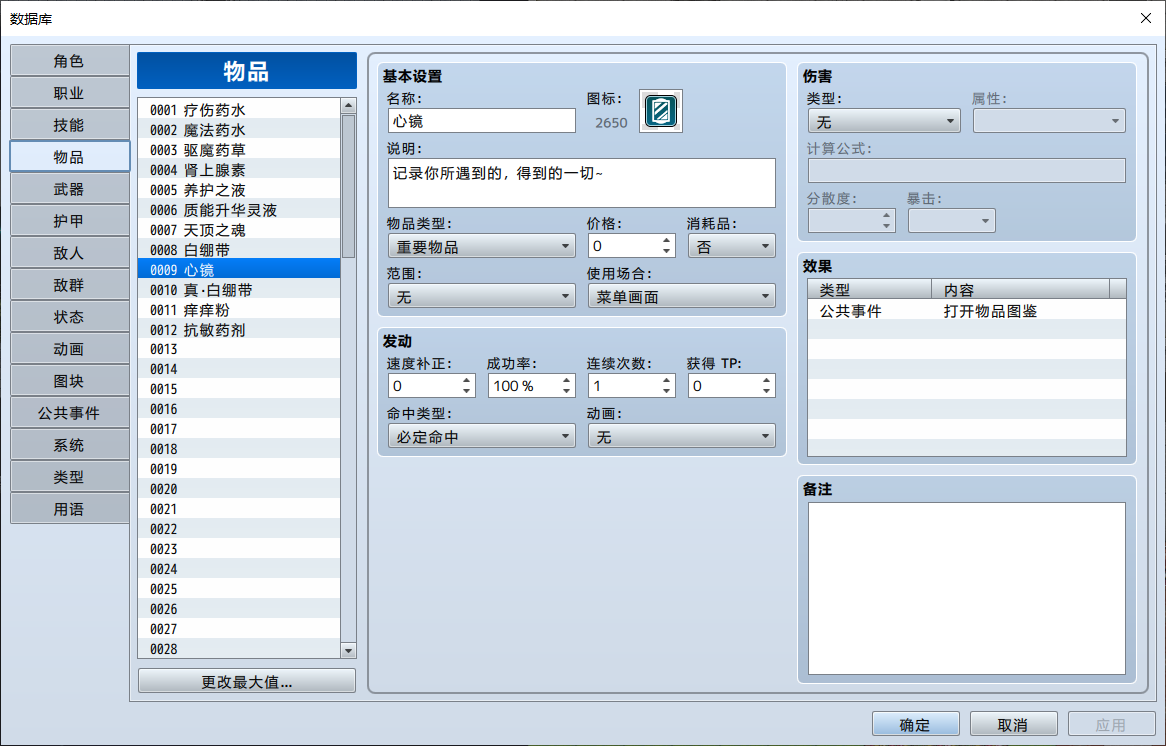Select item 0002 魔法药水
Image resolution: width=1166 pixels, height=746 pixels.
(x=239, y=129)
